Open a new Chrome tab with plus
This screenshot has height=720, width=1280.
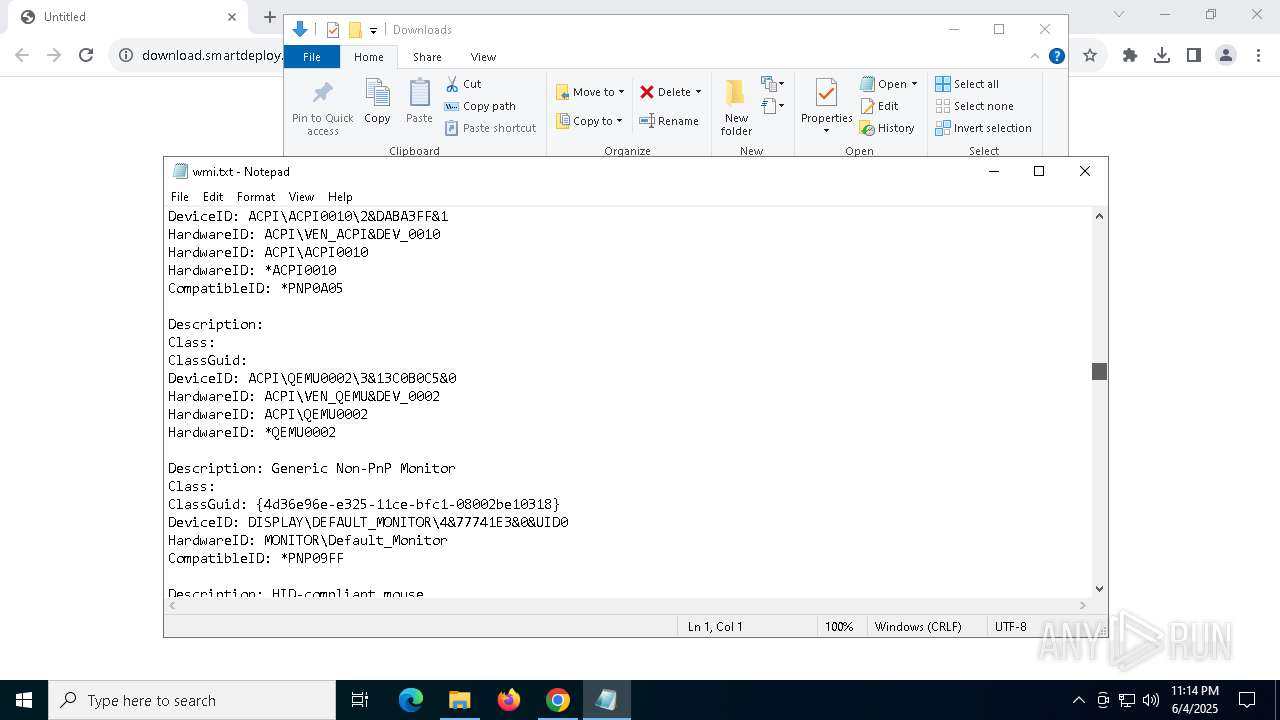(x=269, y=17)
